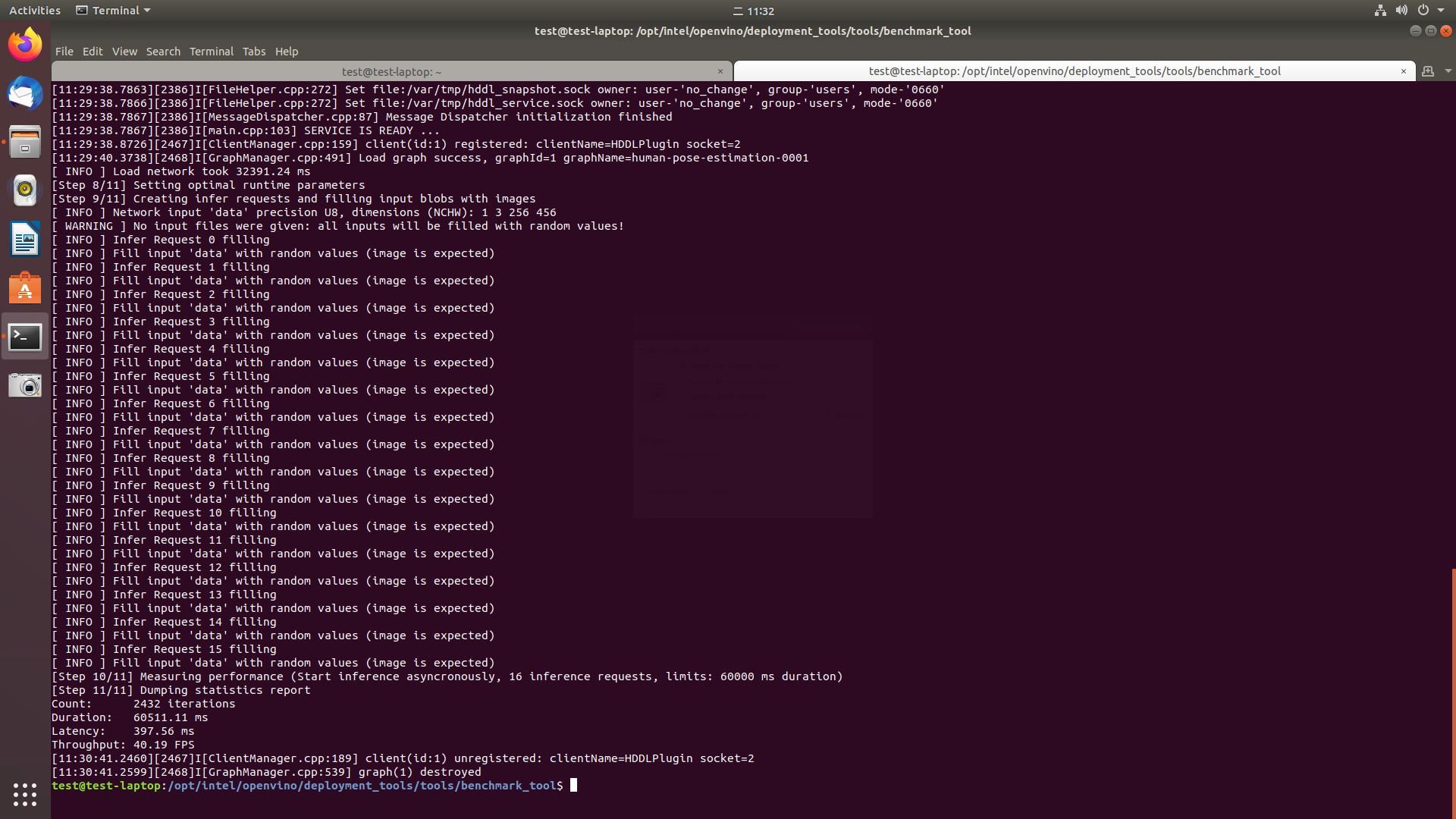Viewport: 1456px width, 819px height.
Task: Open the Help menu
Action: pos(287,52)
